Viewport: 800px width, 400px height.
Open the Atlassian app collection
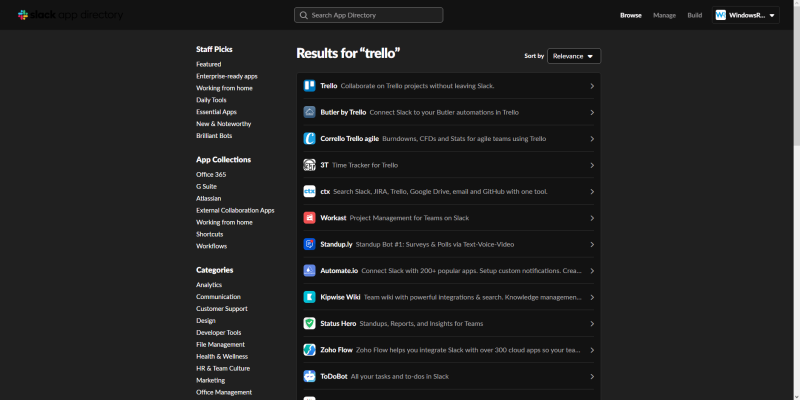click(211, 198)
